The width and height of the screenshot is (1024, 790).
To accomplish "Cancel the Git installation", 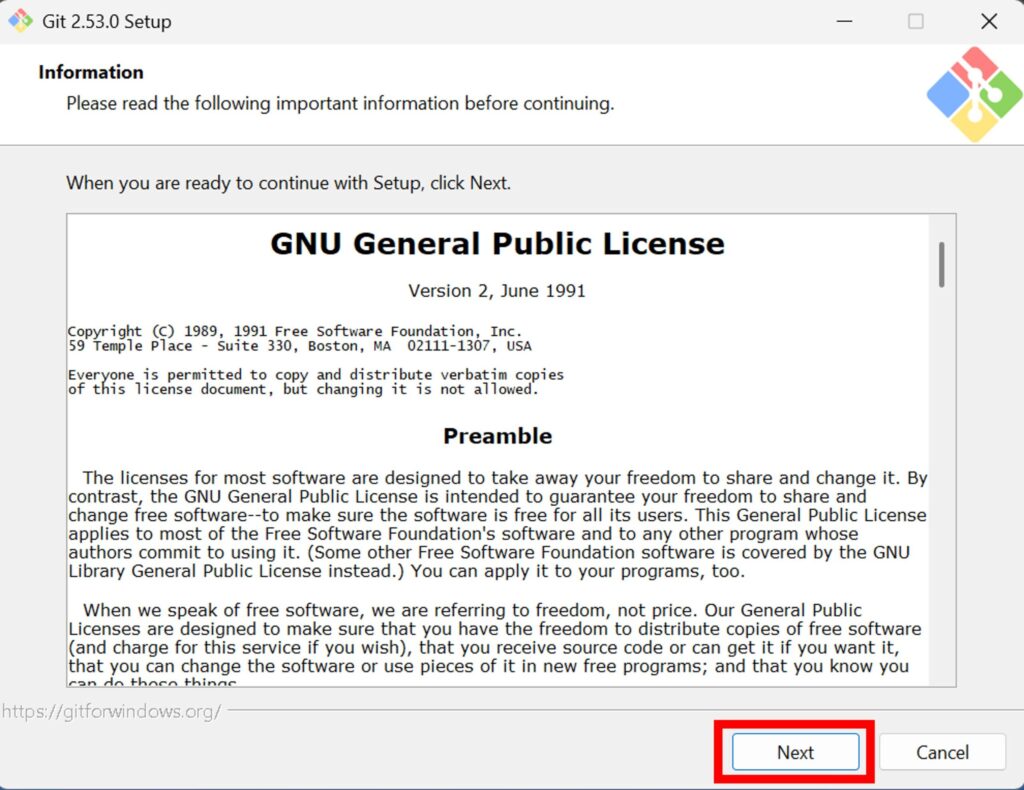I will (942, 752).
